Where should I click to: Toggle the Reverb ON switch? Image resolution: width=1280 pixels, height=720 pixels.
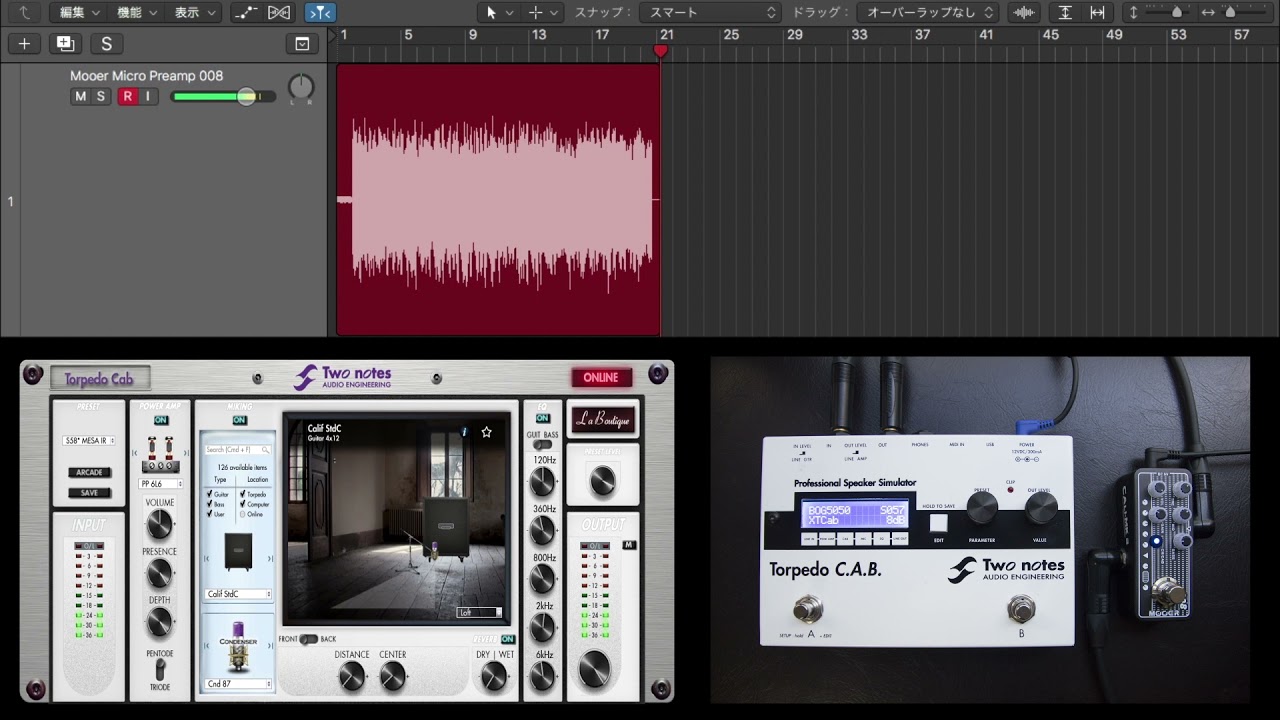click(x=507, y=639)
